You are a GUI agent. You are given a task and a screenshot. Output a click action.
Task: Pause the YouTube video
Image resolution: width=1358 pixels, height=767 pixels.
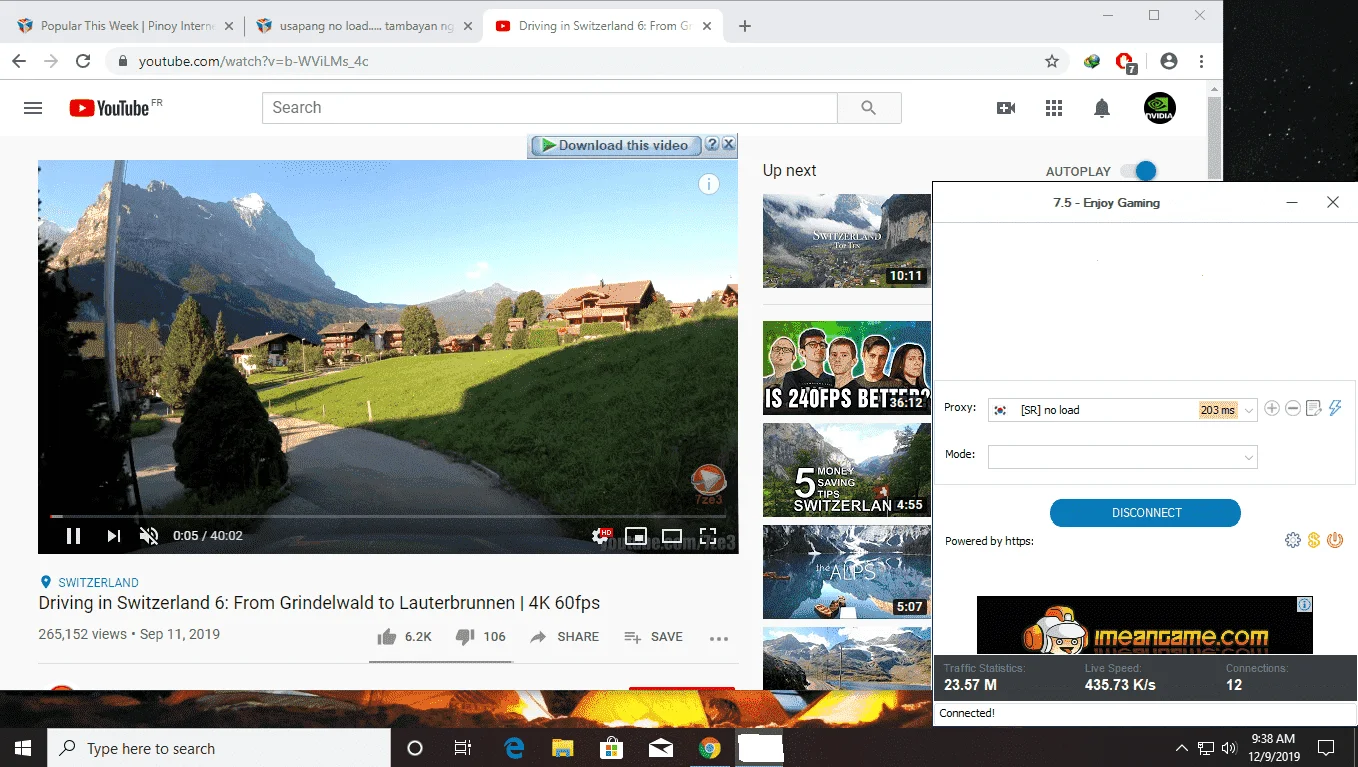coord(73,536)
